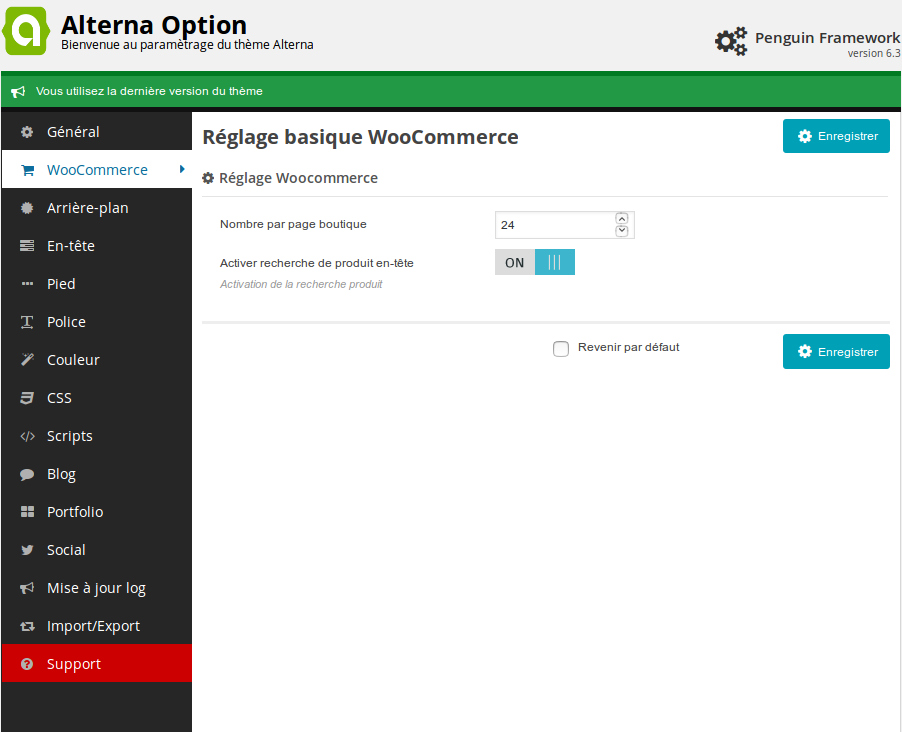The image size is (902, 732).
Task: Click the Alterna logo in the header
Action: (26, 31)
